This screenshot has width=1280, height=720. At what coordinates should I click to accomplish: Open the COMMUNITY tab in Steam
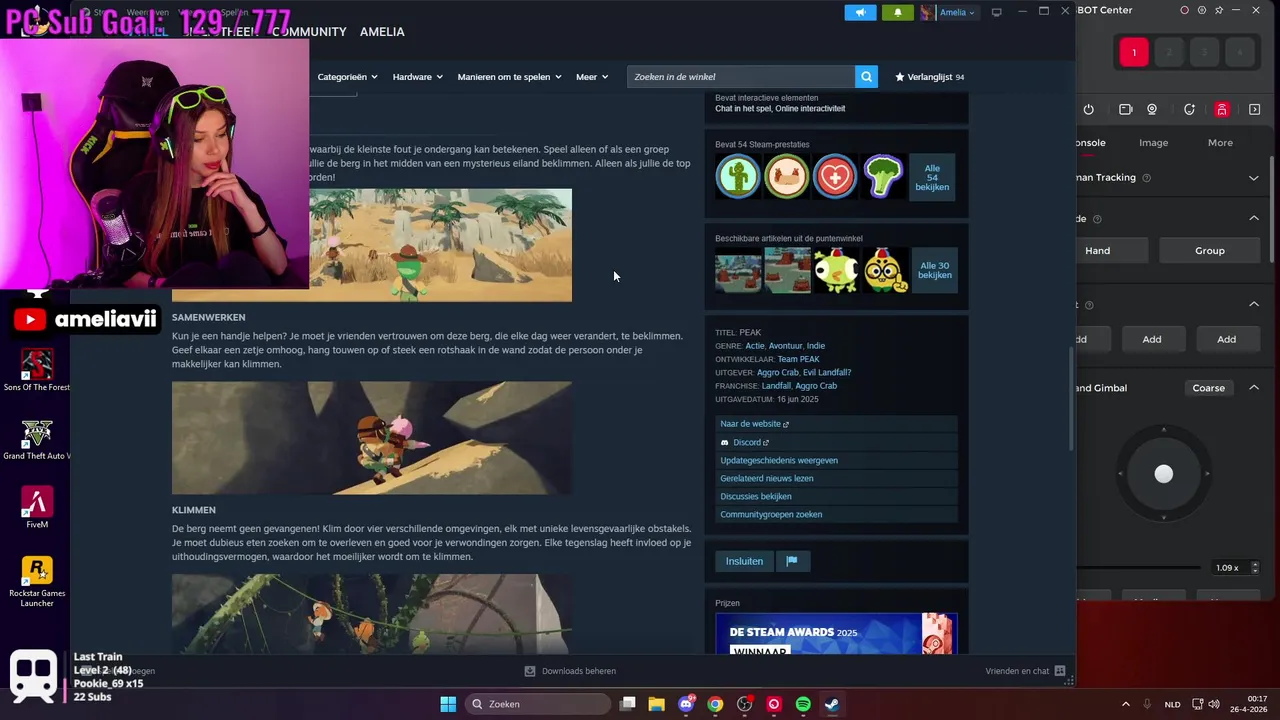point(309,32)
